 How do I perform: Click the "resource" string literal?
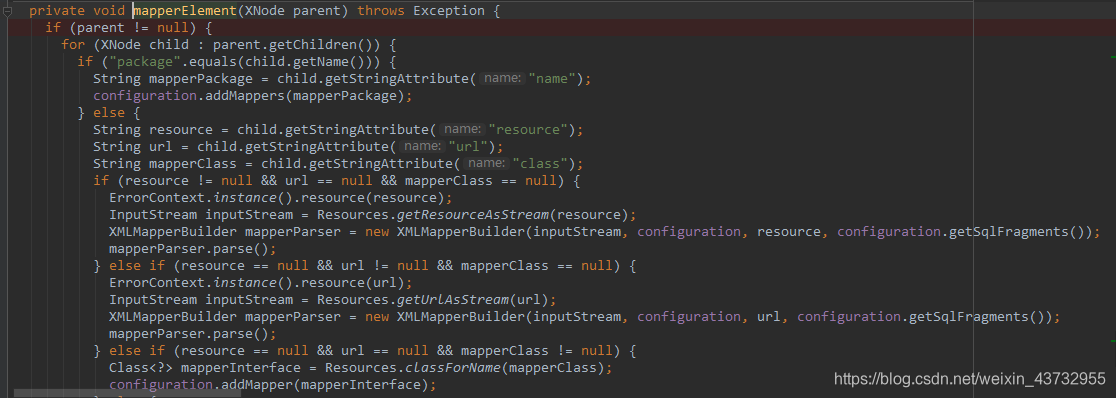(527, 130)
